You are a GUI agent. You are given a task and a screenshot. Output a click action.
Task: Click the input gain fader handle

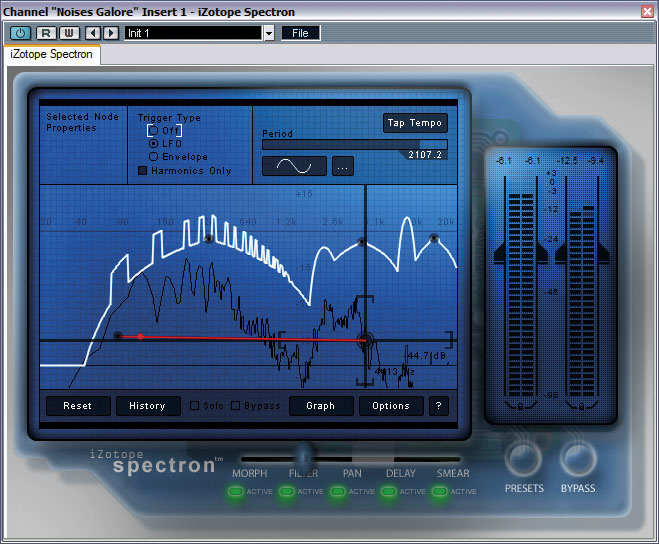pos(521,252)
